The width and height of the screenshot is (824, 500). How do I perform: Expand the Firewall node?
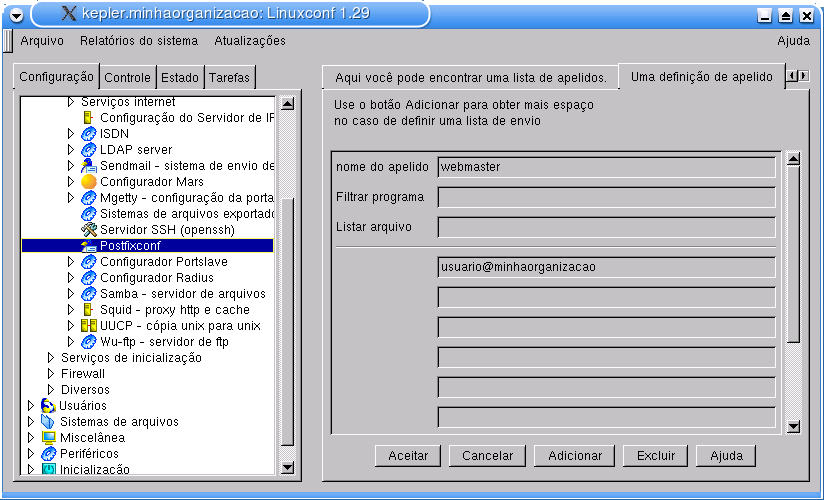pyautogui.click(x=51, y=374)
